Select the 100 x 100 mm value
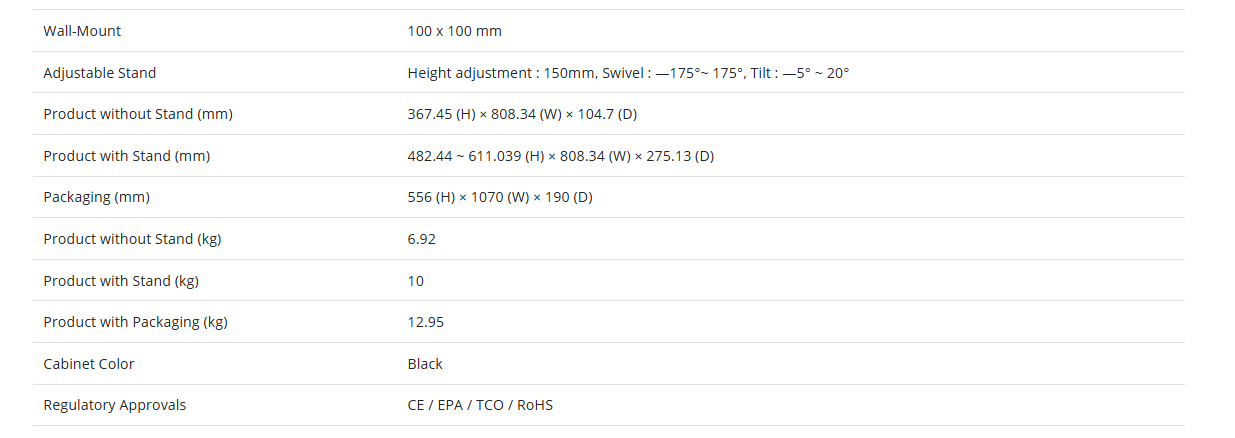The height and width of the screenshot is (438, 1235). (x=454, y=31)
